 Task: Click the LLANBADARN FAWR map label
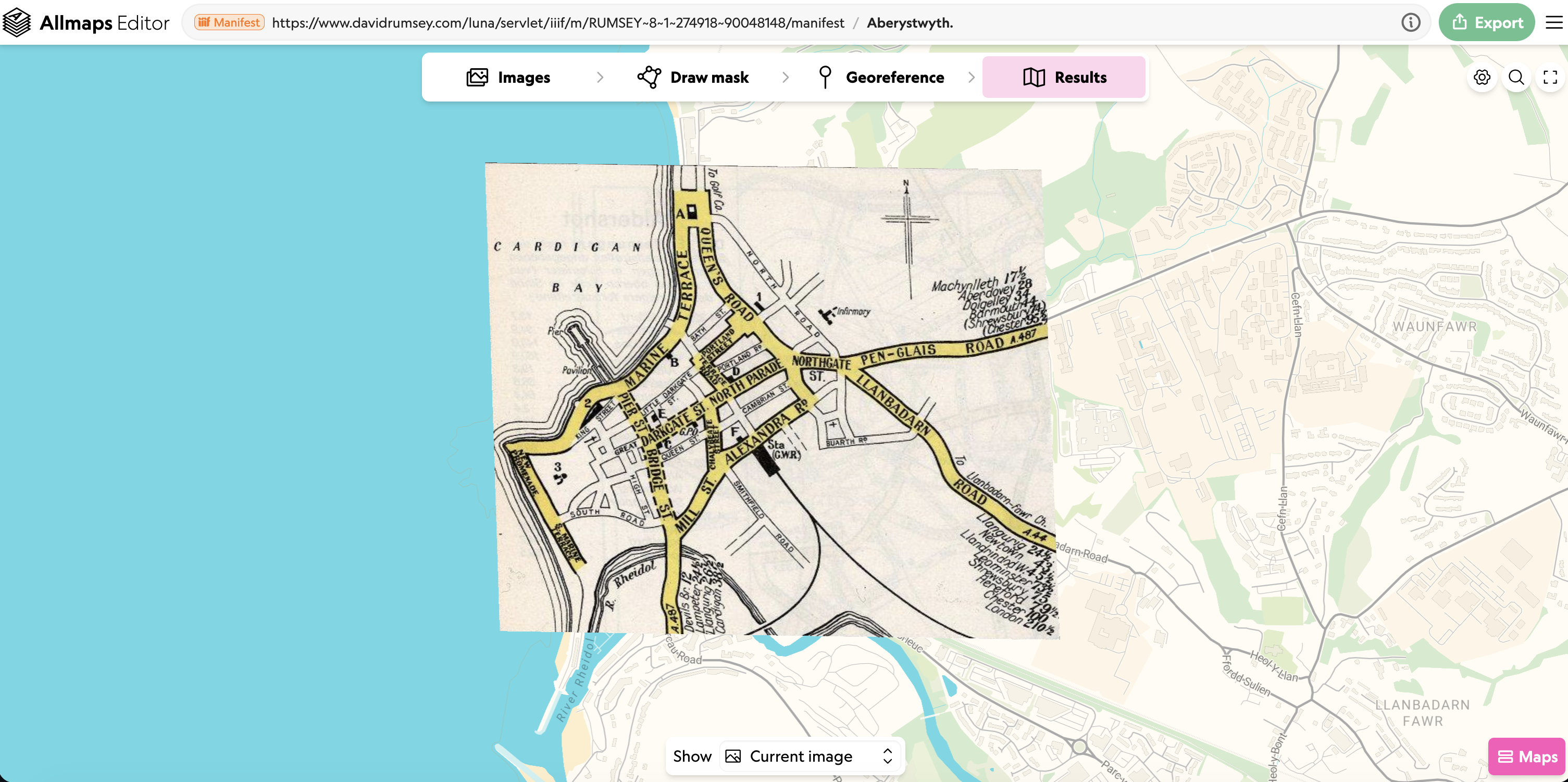tap(1422, 713)
